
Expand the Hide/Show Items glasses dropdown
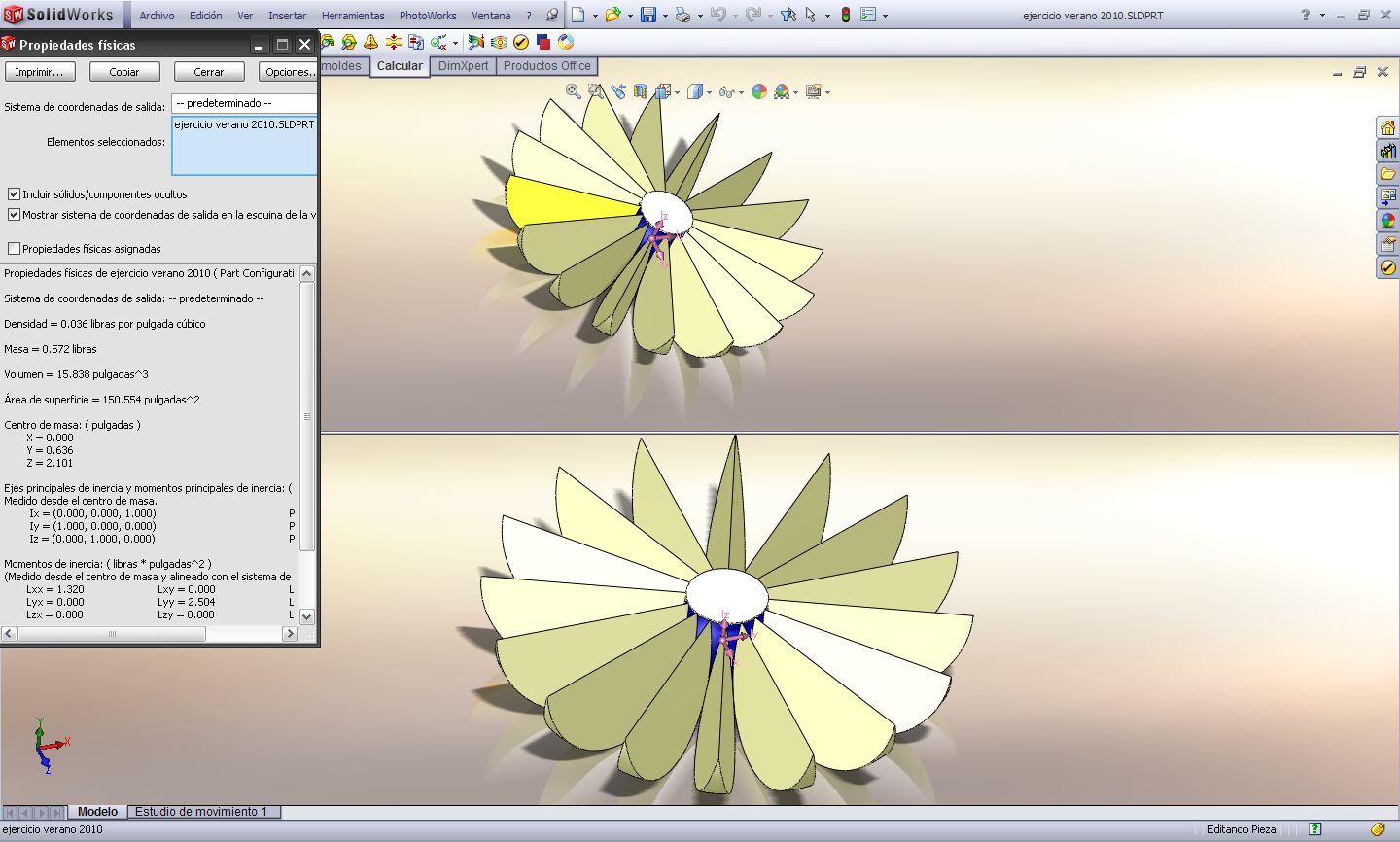(x=741, y=92)
